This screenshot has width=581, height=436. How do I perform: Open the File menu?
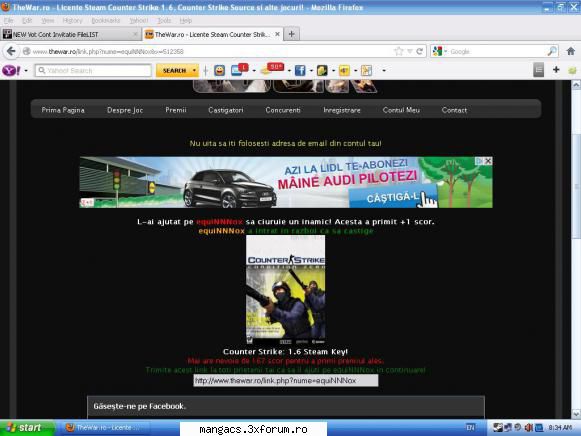(9, 20)
